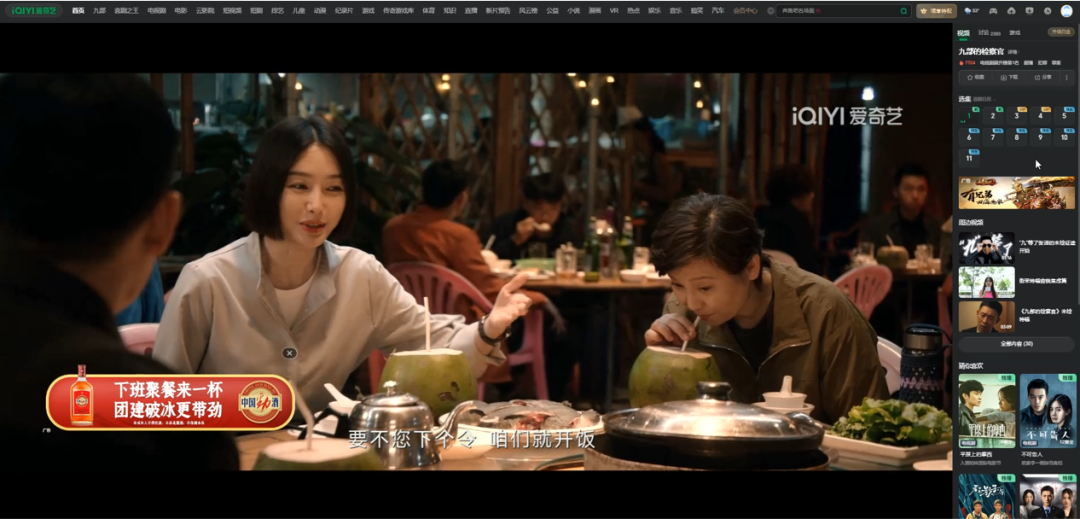Click the search input field
This screenshot has width=1080, height=519.
click(837, 11)
